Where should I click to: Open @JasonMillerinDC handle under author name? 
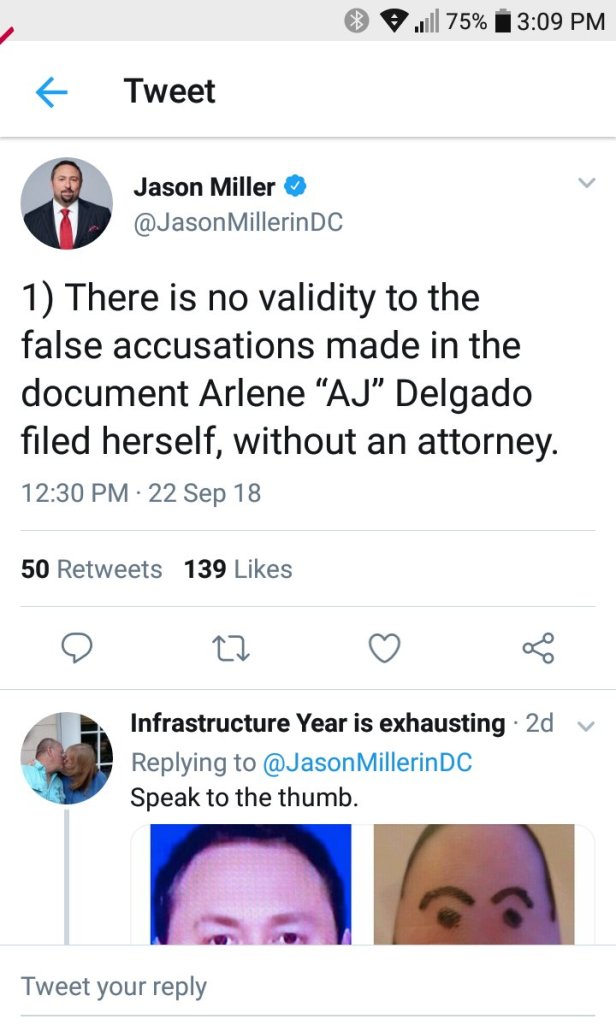(x=238, y=223)
